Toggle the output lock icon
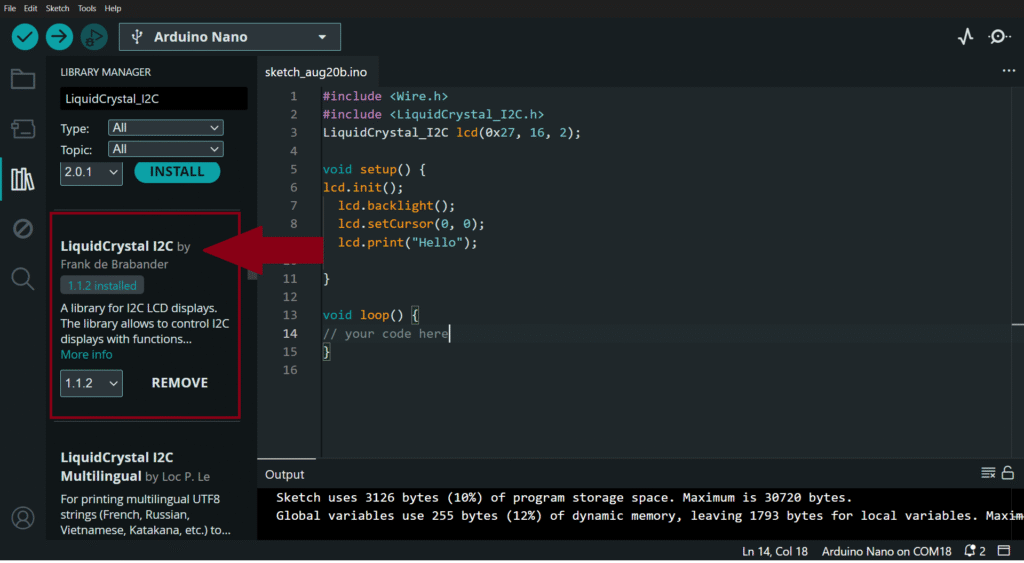 pos(1007,473)
